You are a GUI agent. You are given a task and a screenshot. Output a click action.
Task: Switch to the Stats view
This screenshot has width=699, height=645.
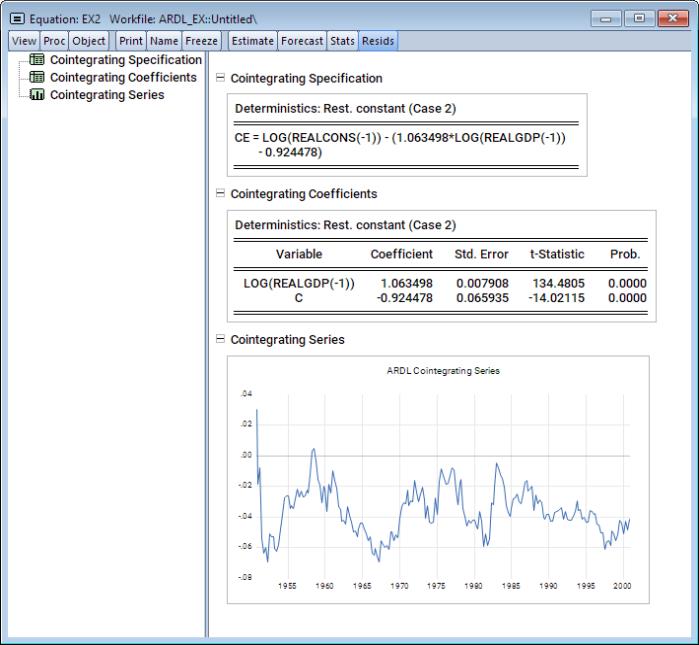click(x=343, y=41)
